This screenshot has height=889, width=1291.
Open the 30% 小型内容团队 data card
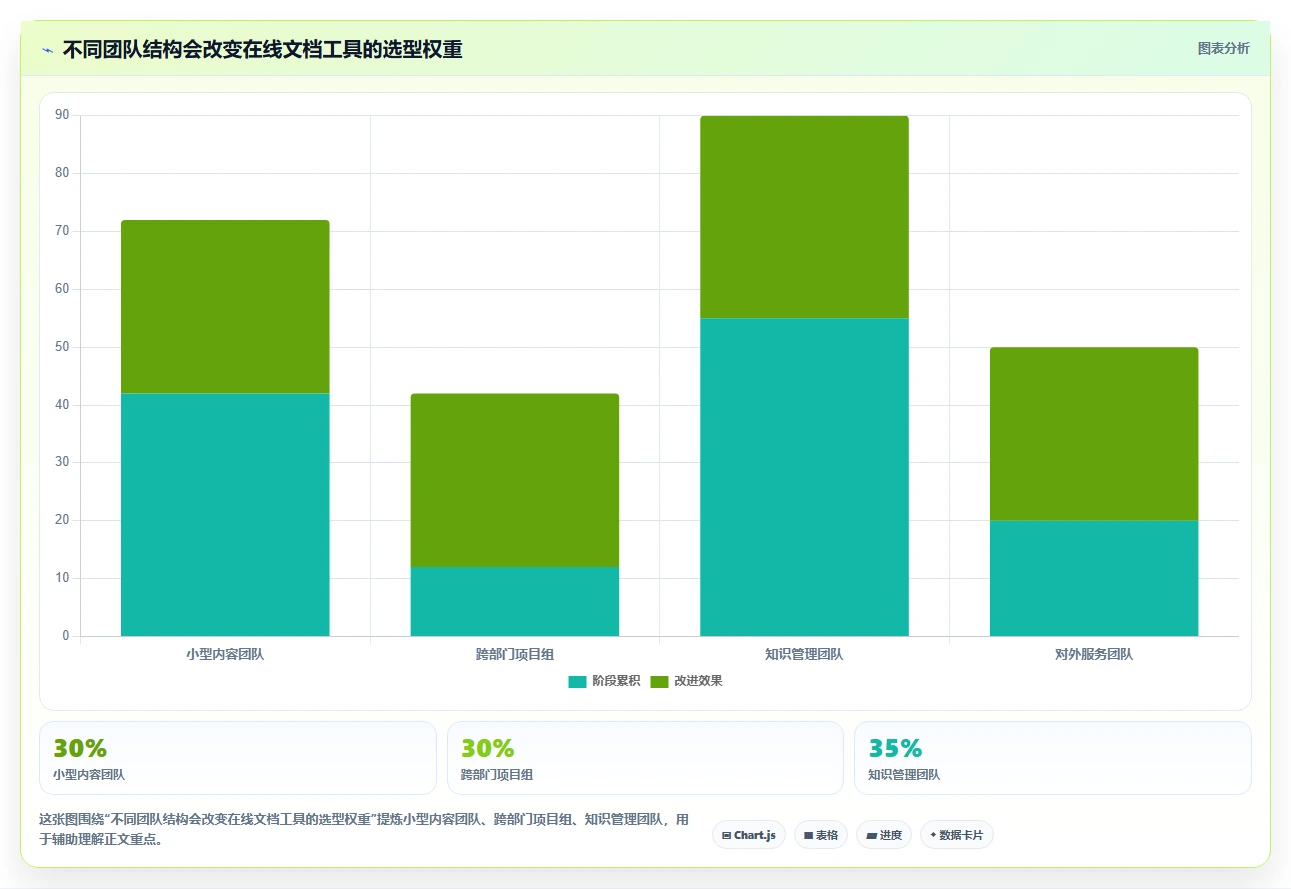pos(238,758)
